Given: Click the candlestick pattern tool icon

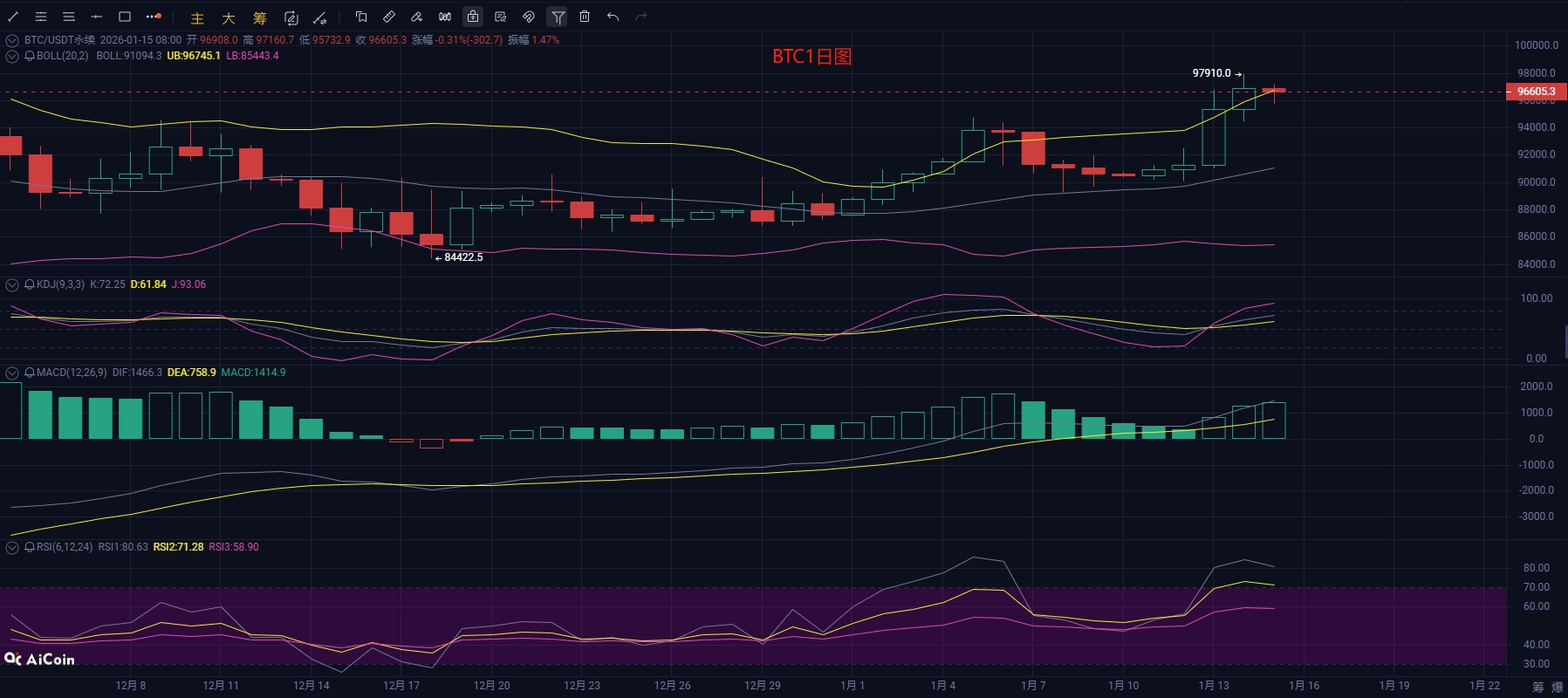Looking at the screenshot, I should pos(445,17).
